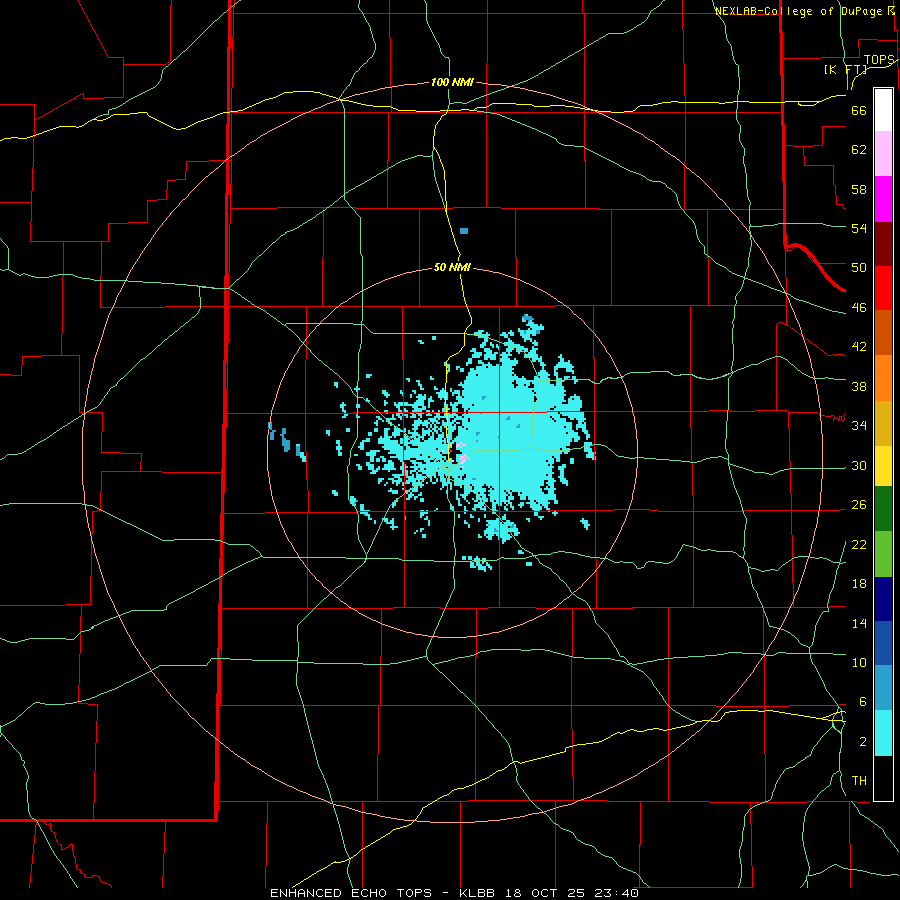Click the 62 legend value

point(859,150)
